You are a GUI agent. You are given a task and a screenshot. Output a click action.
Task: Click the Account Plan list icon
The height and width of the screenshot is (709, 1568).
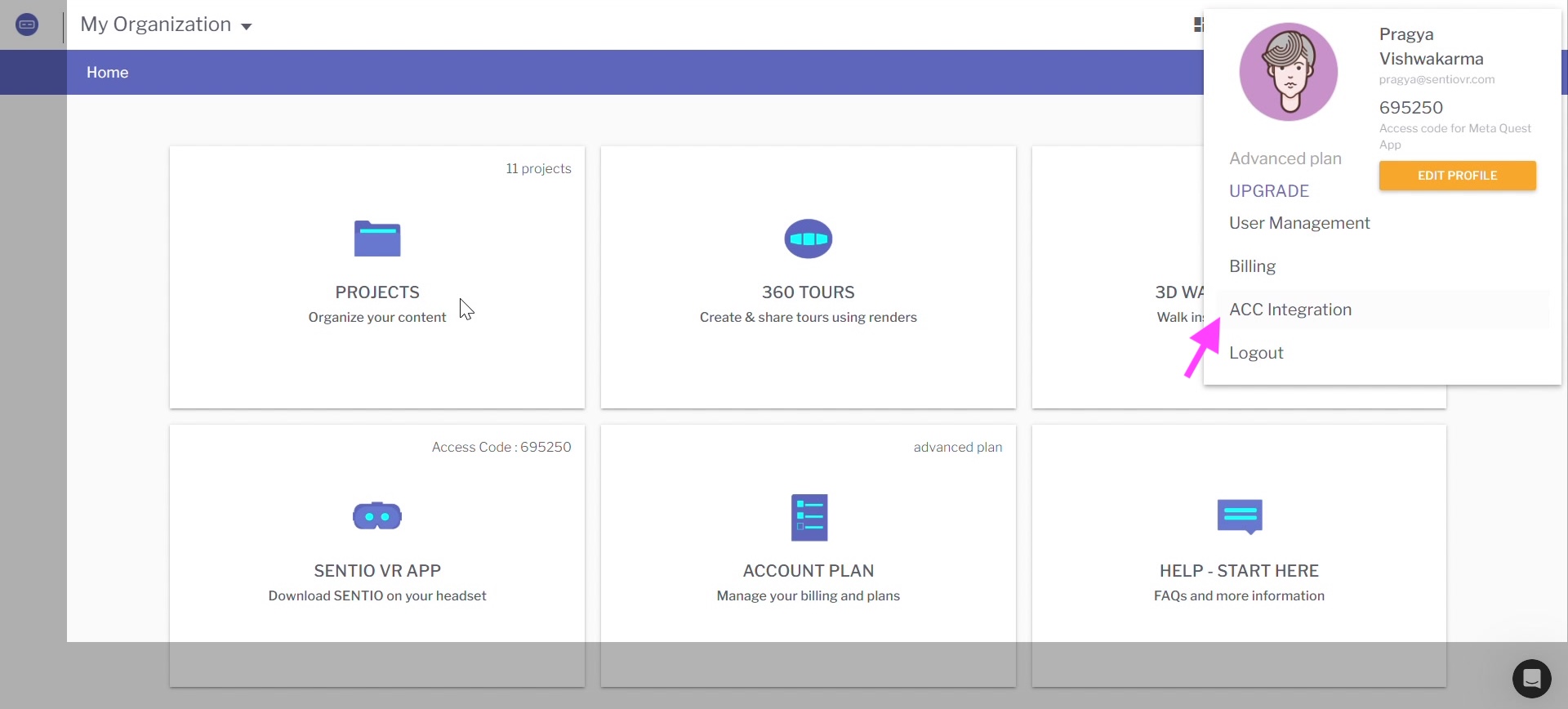tap(809, 517)
